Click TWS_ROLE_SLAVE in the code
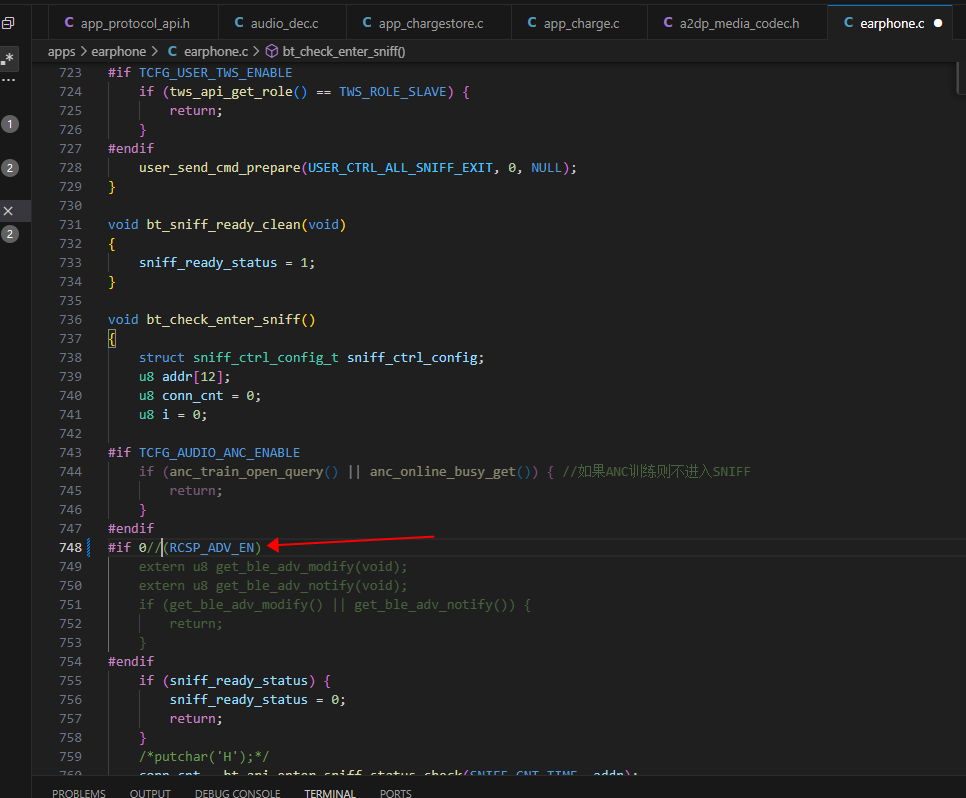The image size is (966, 798). (x=392, y=92)
